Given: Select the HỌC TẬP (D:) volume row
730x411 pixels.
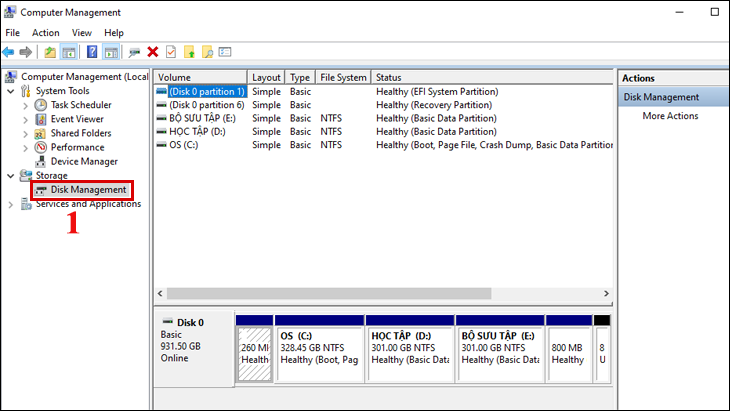Looking at the screenshot, I should click(x=384, y=132).
